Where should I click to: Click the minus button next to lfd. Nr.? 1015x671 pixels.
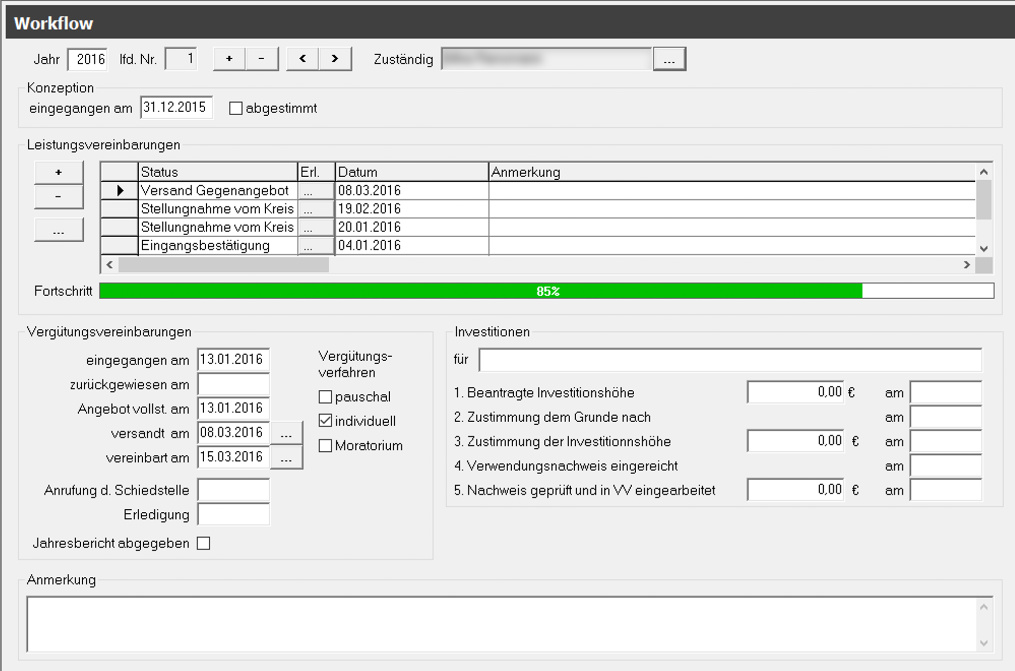pyautogui.click(x=262, y=59)
